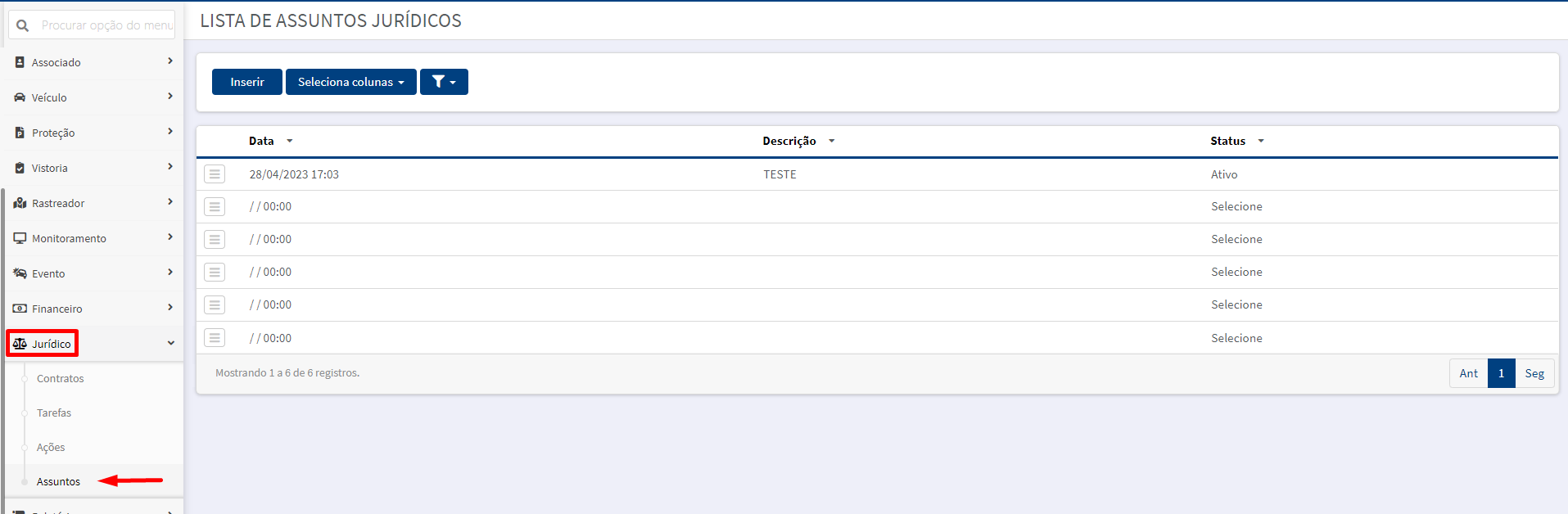Expand the Associado menu chevron
The width and height of the screenshot is (1568, 514).
tap(170, 61)
